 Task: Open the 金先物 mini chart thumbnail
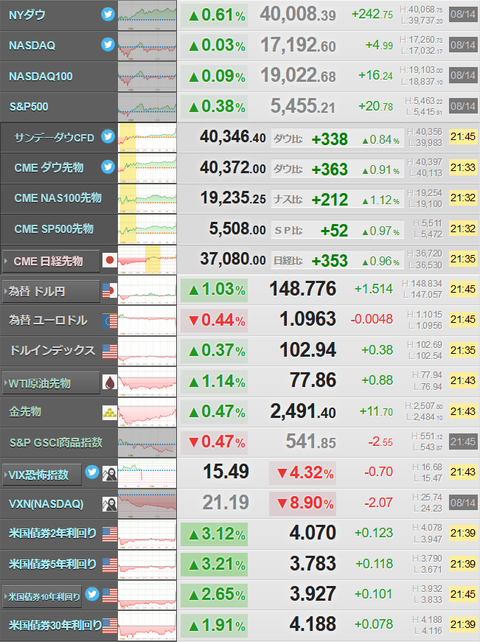click(147, 412)
